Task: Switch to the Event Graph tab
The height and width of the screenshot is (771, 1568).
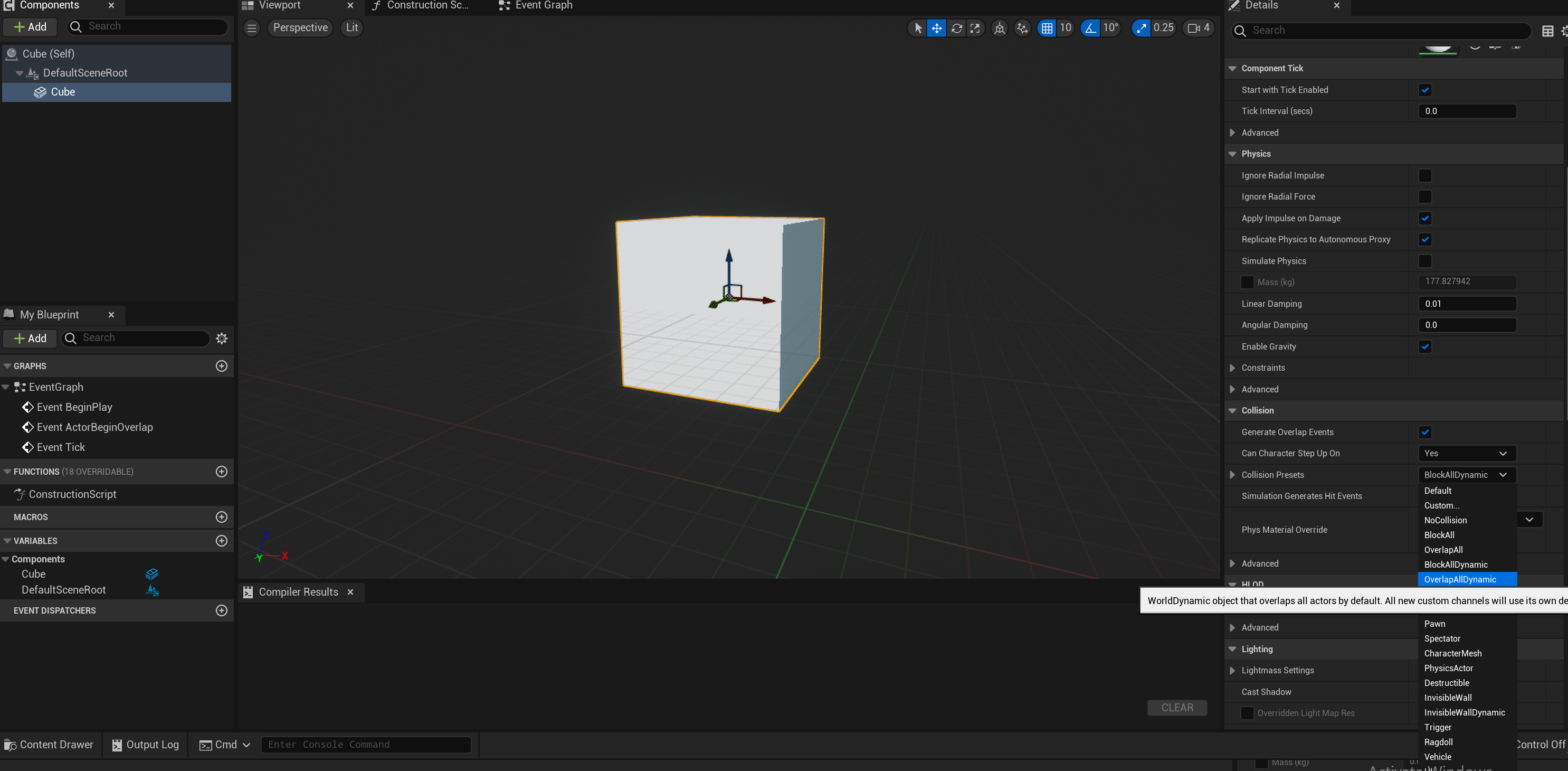Action: [537, 6]
